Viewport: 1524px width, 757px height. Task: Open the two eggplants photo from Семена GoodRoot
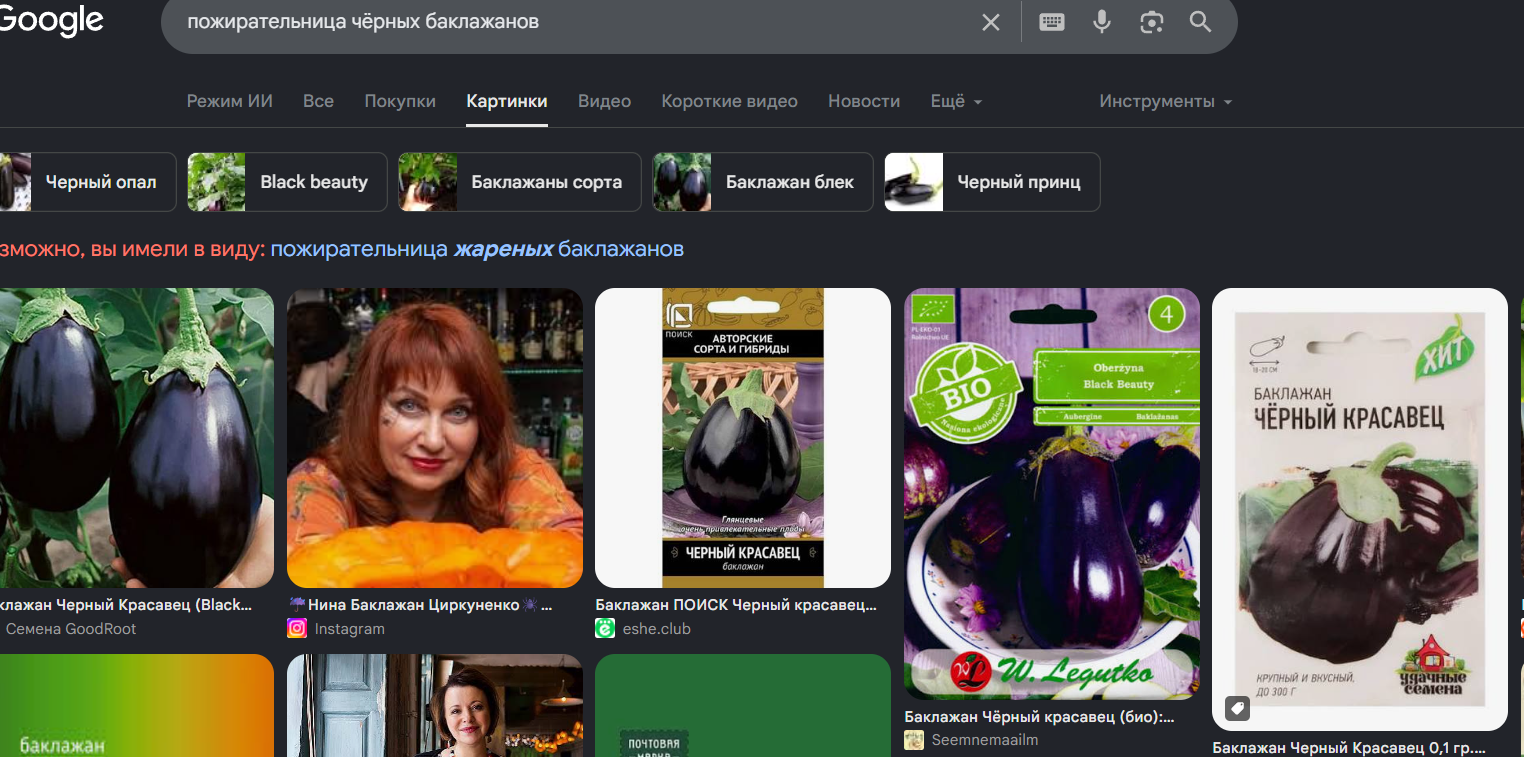click(x=137, y=438)
